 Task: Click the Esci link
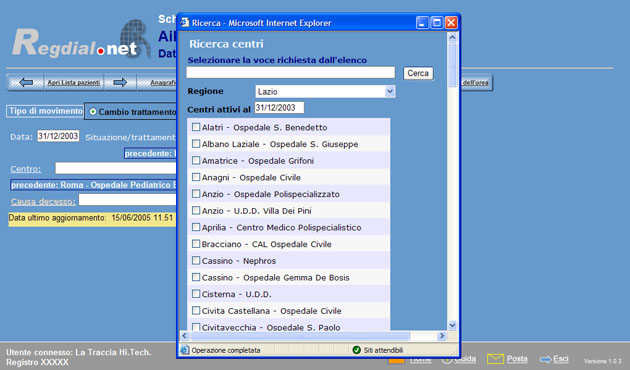pyautogui.click(x=560, y=358)
